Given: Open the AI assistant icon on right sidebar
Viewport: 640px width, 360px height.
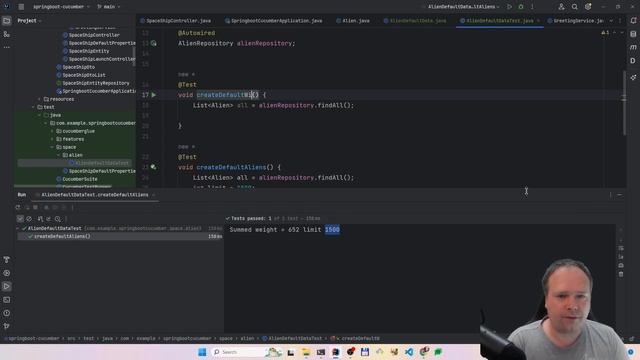Looking at the screenshot, I should point(633,77).
